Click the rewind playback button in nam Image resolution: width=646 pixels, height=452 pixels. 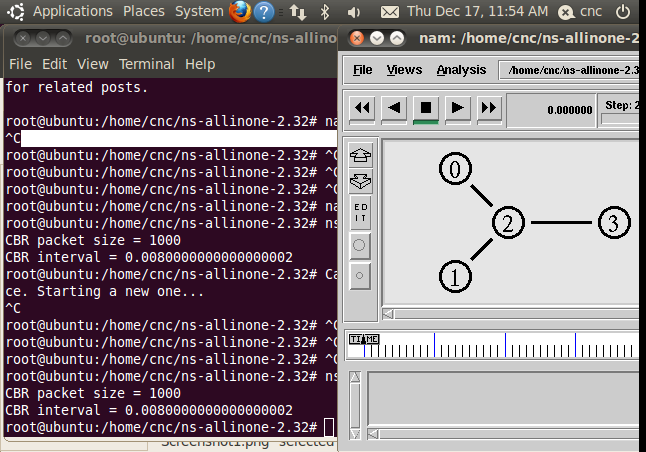click(362, 110)
